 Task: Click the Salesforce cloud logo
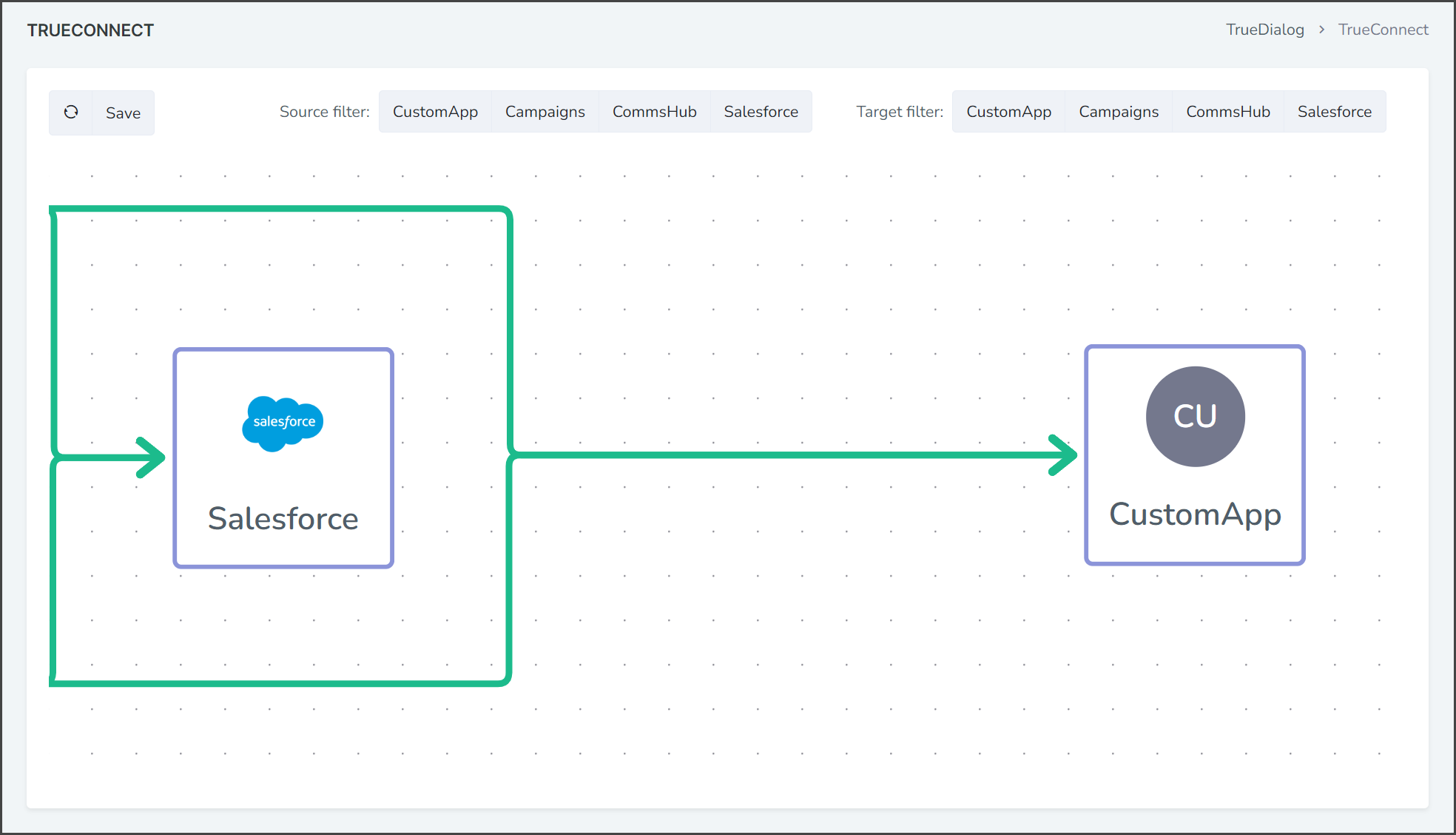tap(283, 423)
